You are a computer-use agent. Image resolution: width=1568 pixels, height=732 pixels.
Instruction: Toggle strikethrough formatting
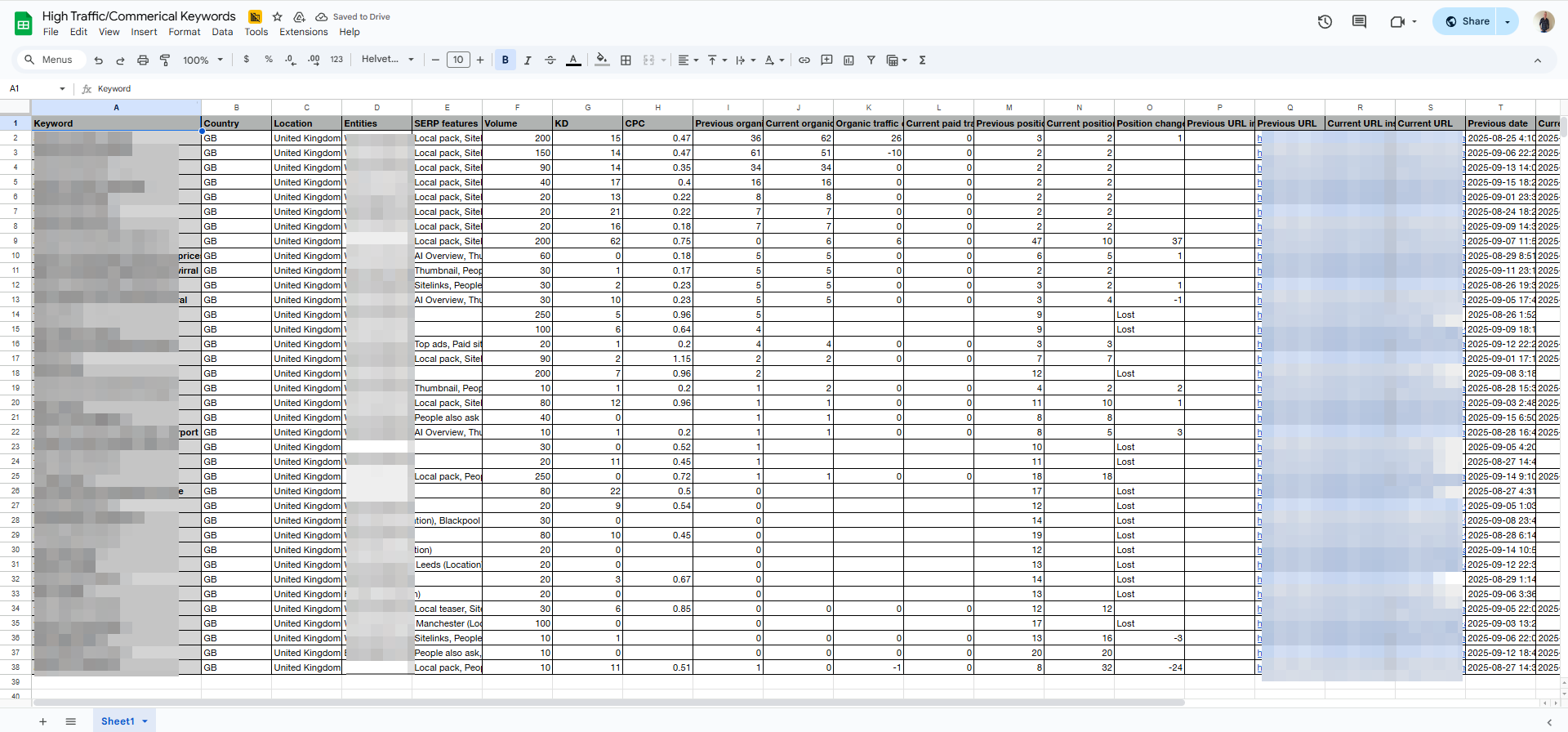pos(550,60)
